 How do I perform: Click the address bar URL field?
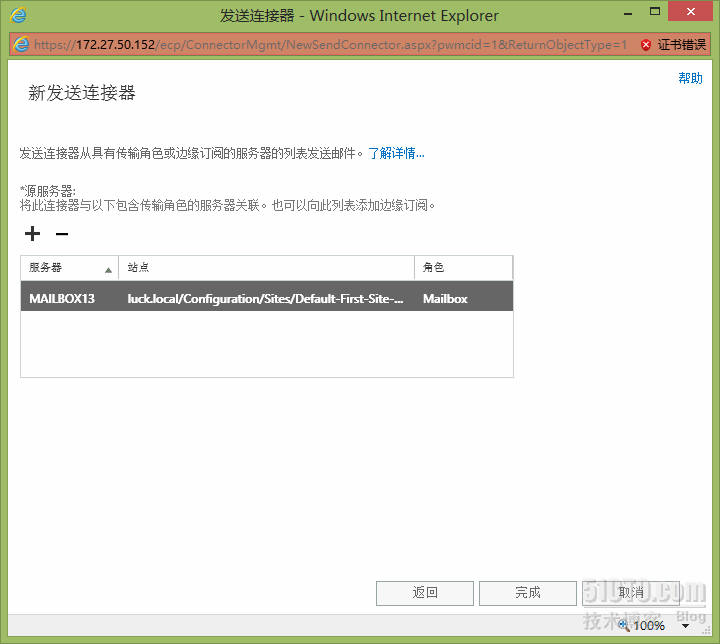coord(330,45)
